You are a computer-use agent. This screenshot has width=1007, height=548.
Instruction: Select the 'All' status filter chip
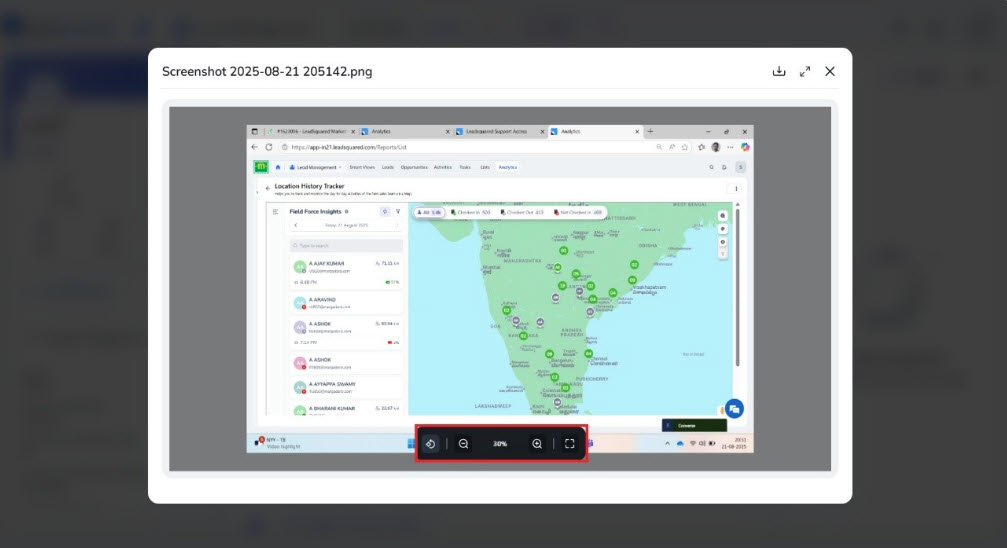[429, 212]
